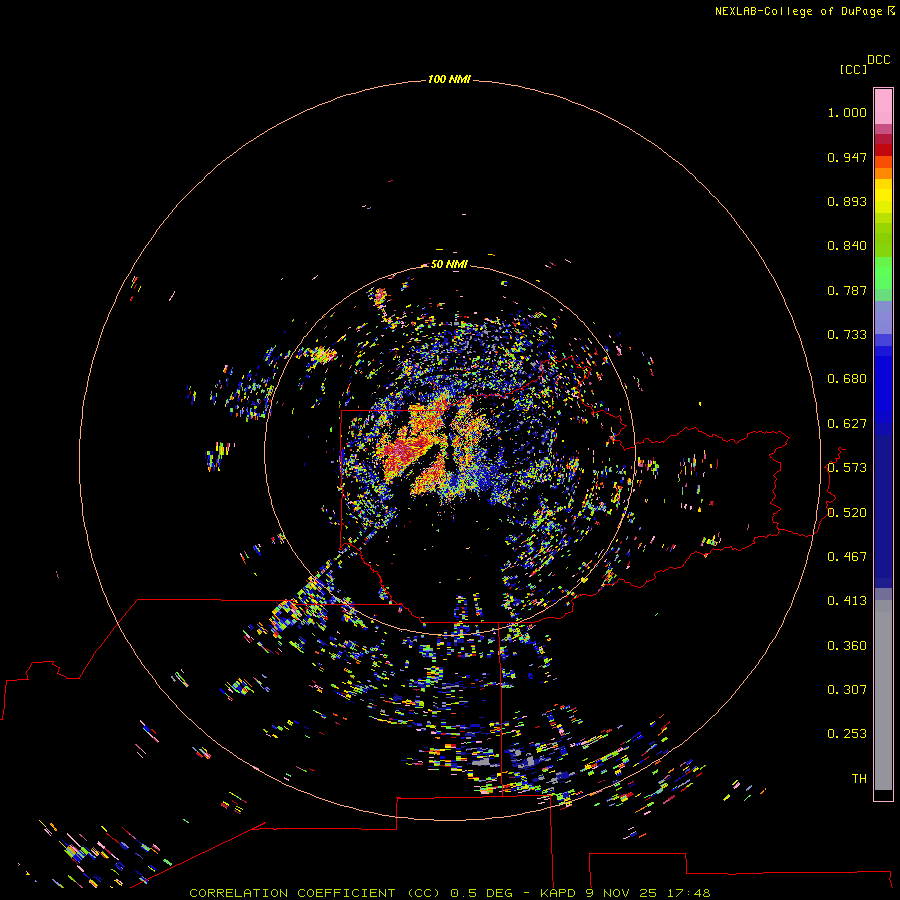This screenshot has height=900, width=900.
Task: Click the KAPD radar station identifier
Action: [558, 893]
